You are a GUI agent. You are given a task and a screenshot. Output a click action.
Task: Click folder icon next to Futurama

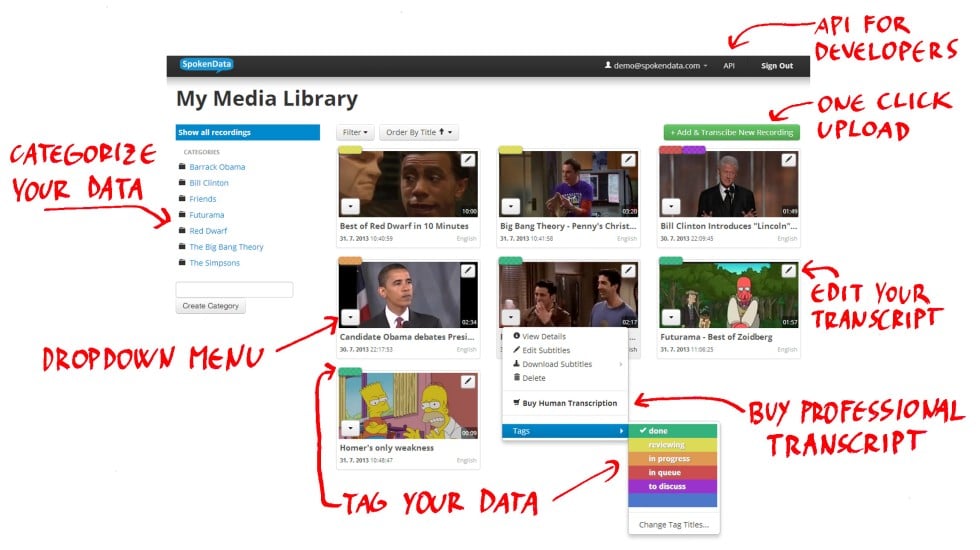182,214
